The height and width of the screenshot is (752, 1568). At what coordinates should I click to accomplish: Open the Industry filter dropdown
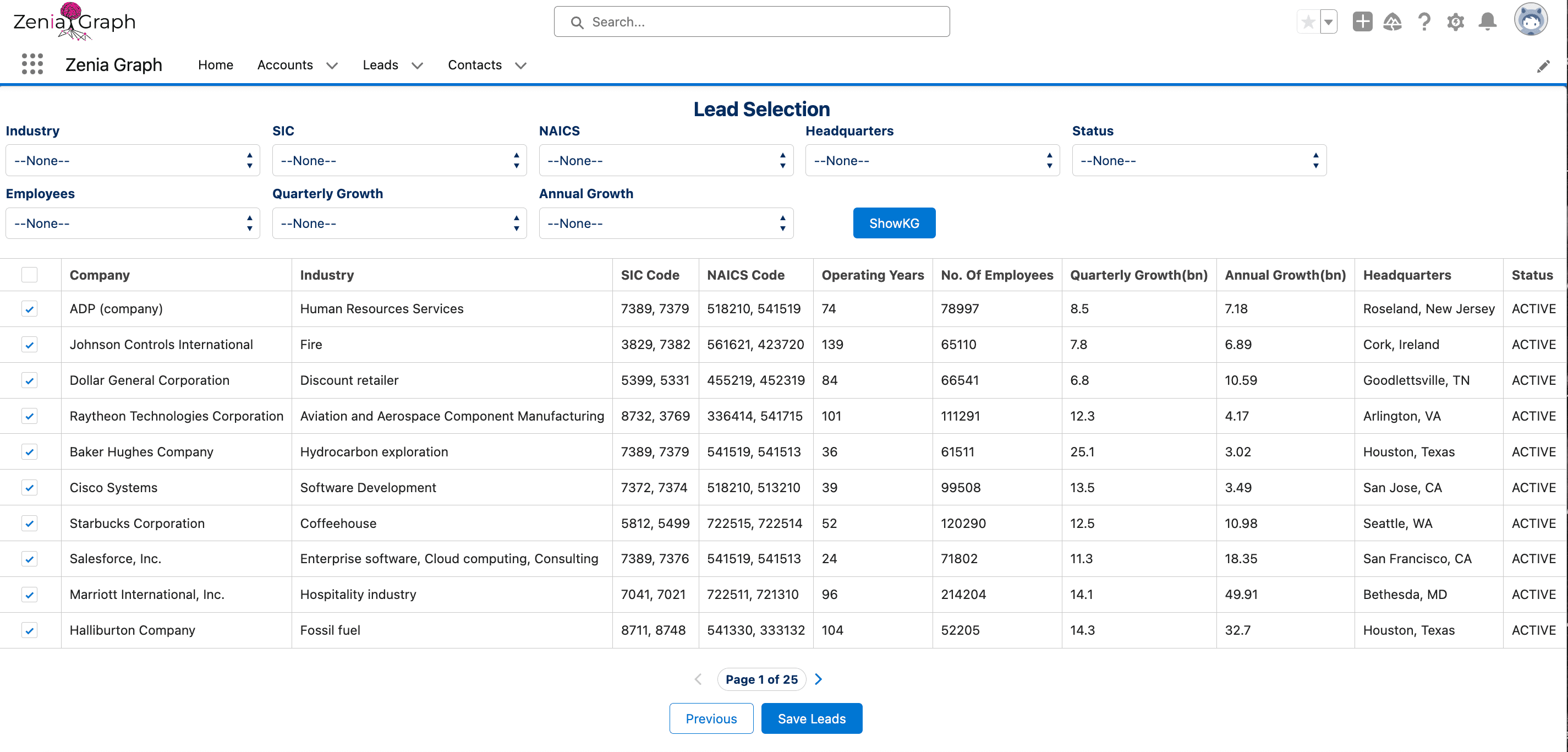pos(133,161)
